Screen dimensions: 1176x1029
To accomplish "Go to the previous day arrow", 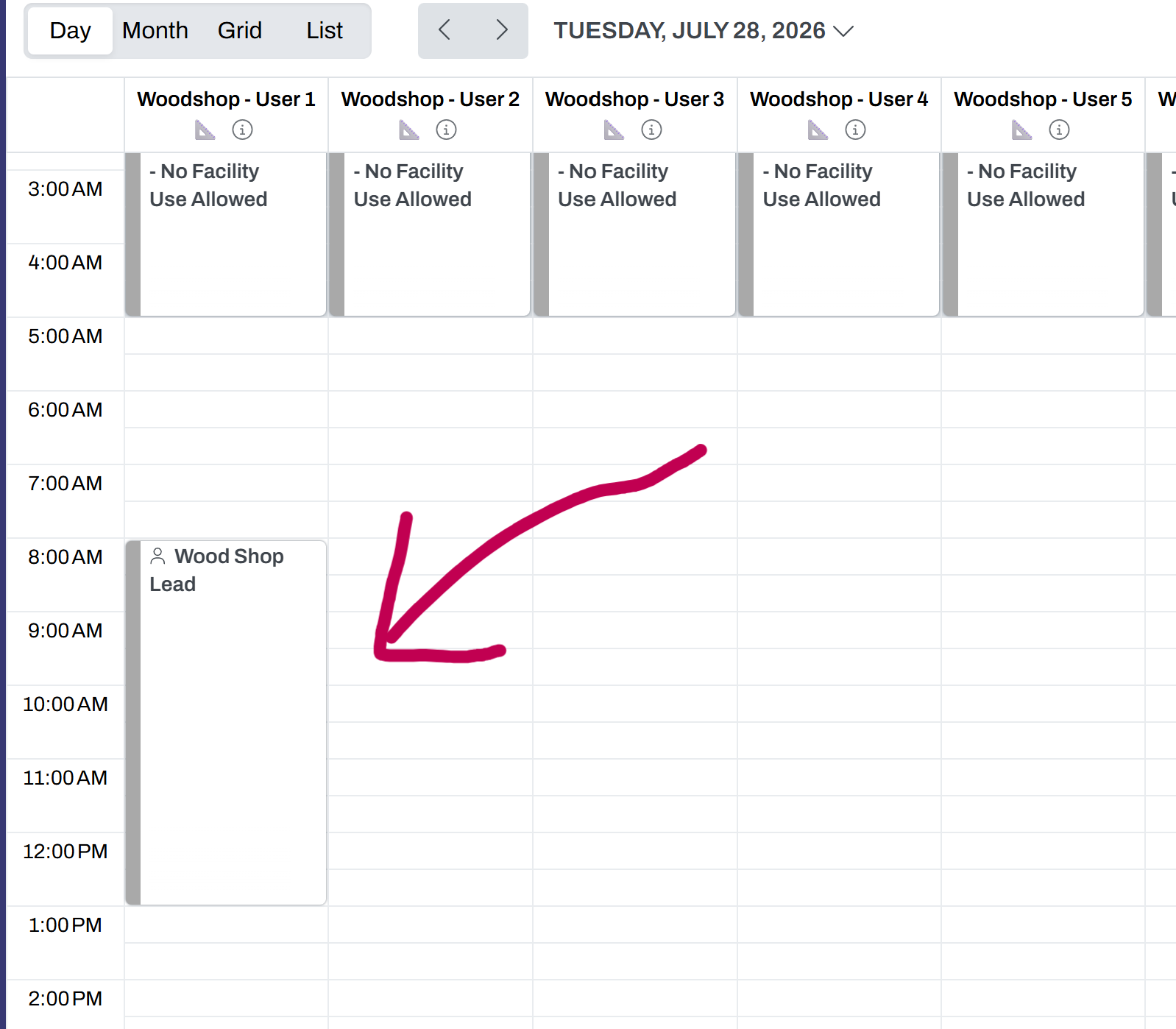I will pos(444,30).
